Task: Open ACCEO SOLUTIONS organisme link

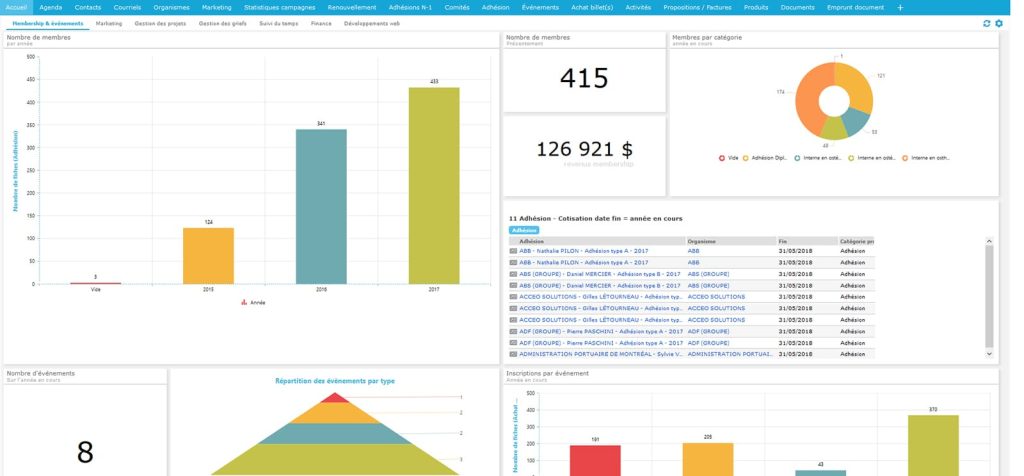Action: point(716,297)
